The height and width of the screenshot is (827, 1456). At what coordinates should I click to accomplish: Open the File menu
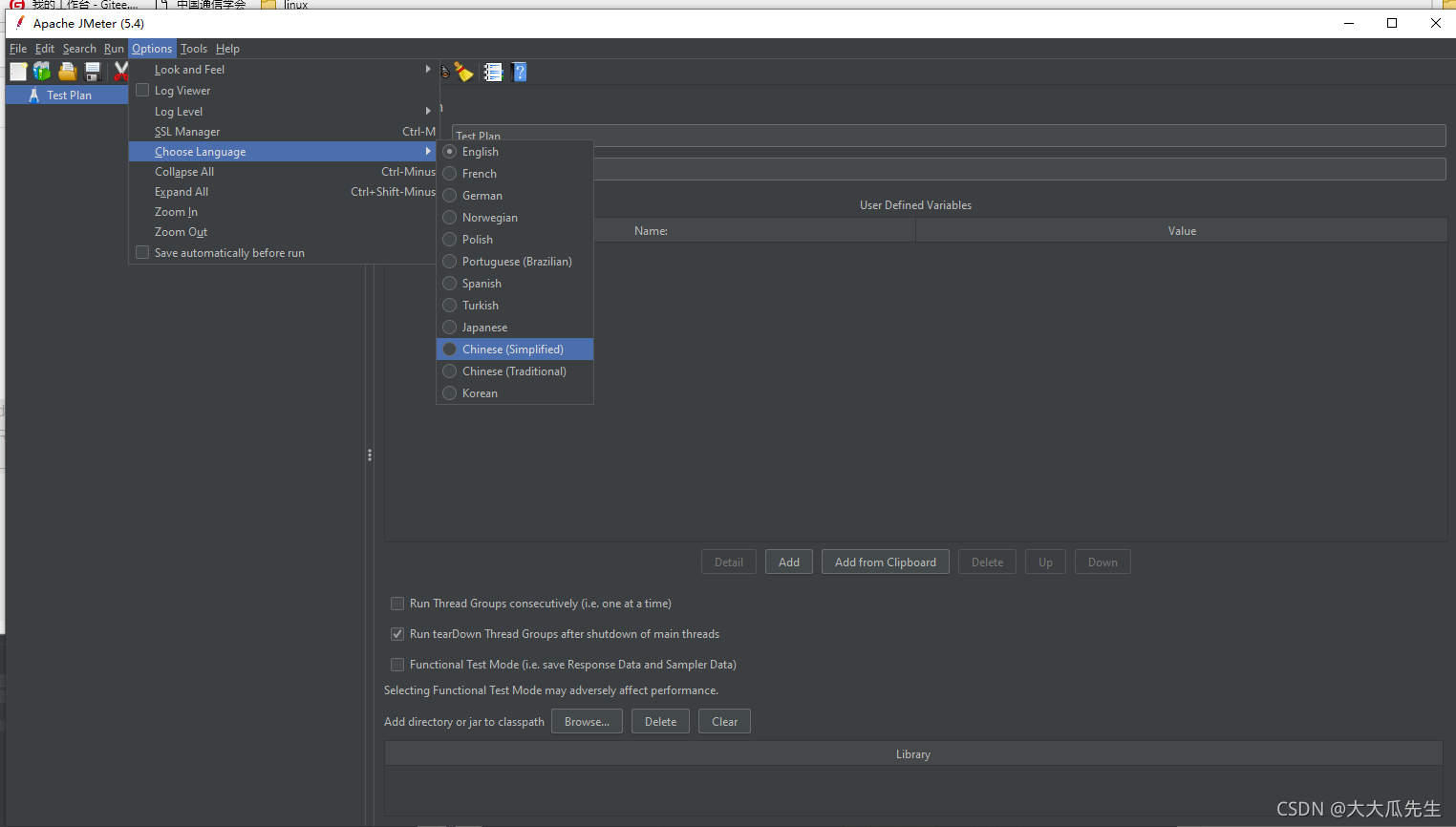[x=18, y=49]
